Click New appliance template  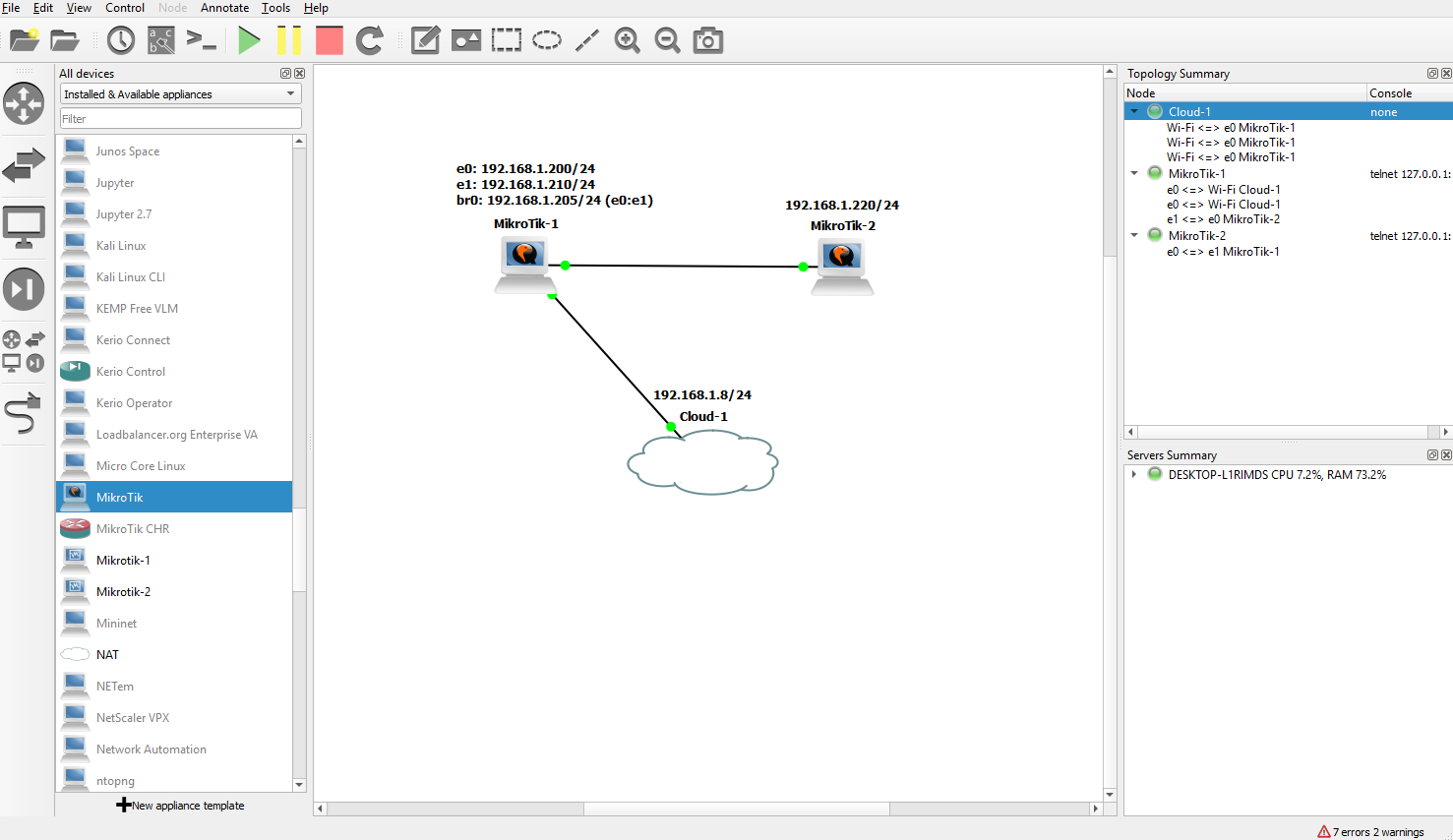pos(181,805)
